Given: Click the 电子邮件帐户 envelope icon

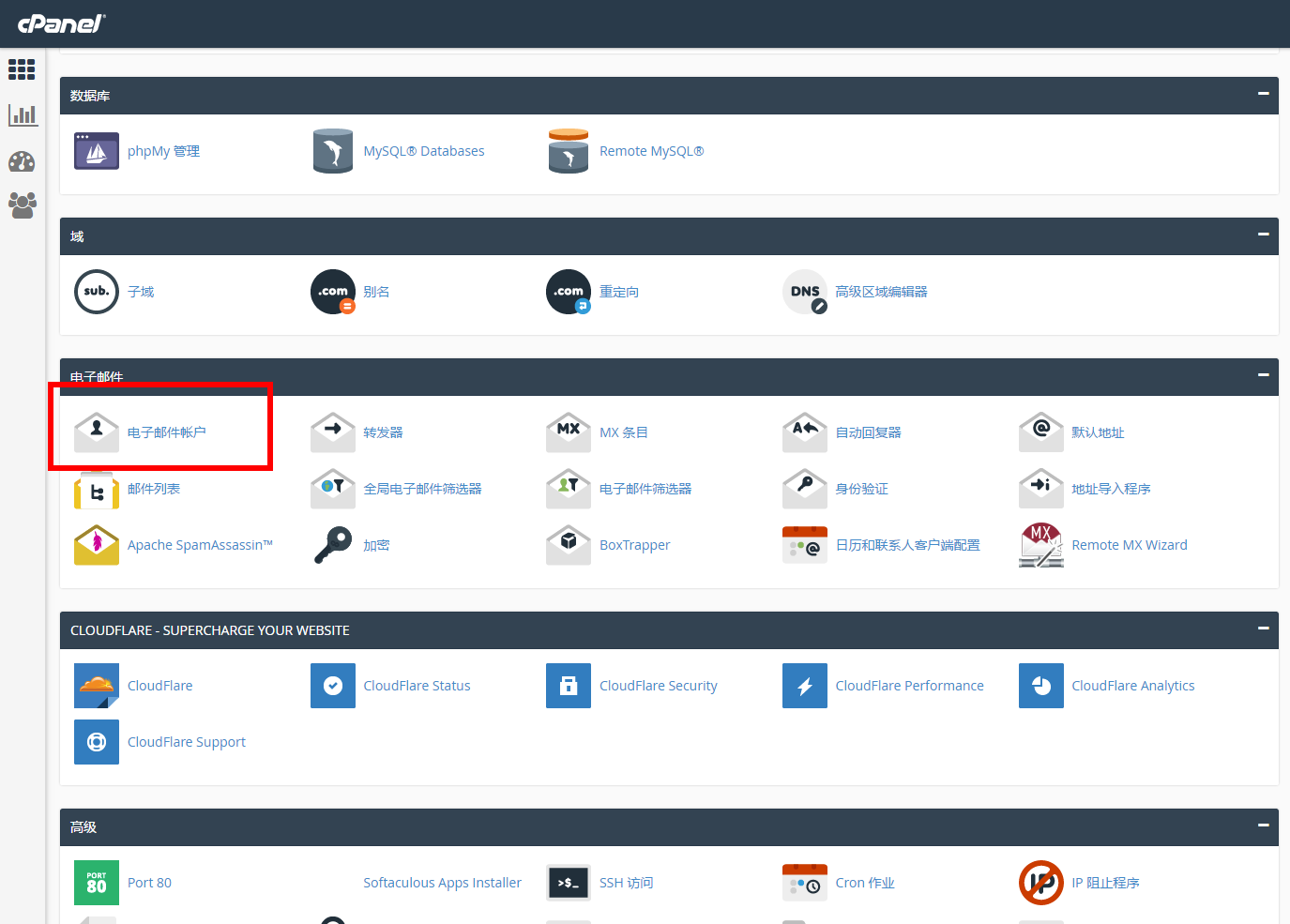Looking at the screenshot, I should (x=97, y=432).
